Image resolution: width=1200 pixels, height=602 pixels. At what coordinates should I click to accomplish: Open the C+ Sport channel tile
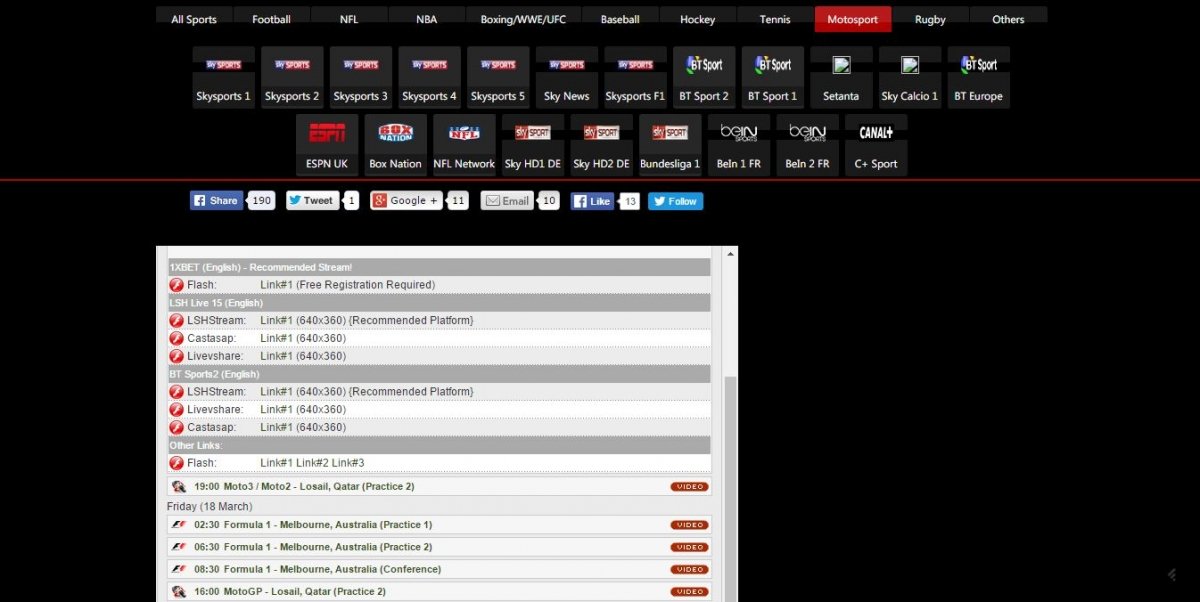click(876, 145)
